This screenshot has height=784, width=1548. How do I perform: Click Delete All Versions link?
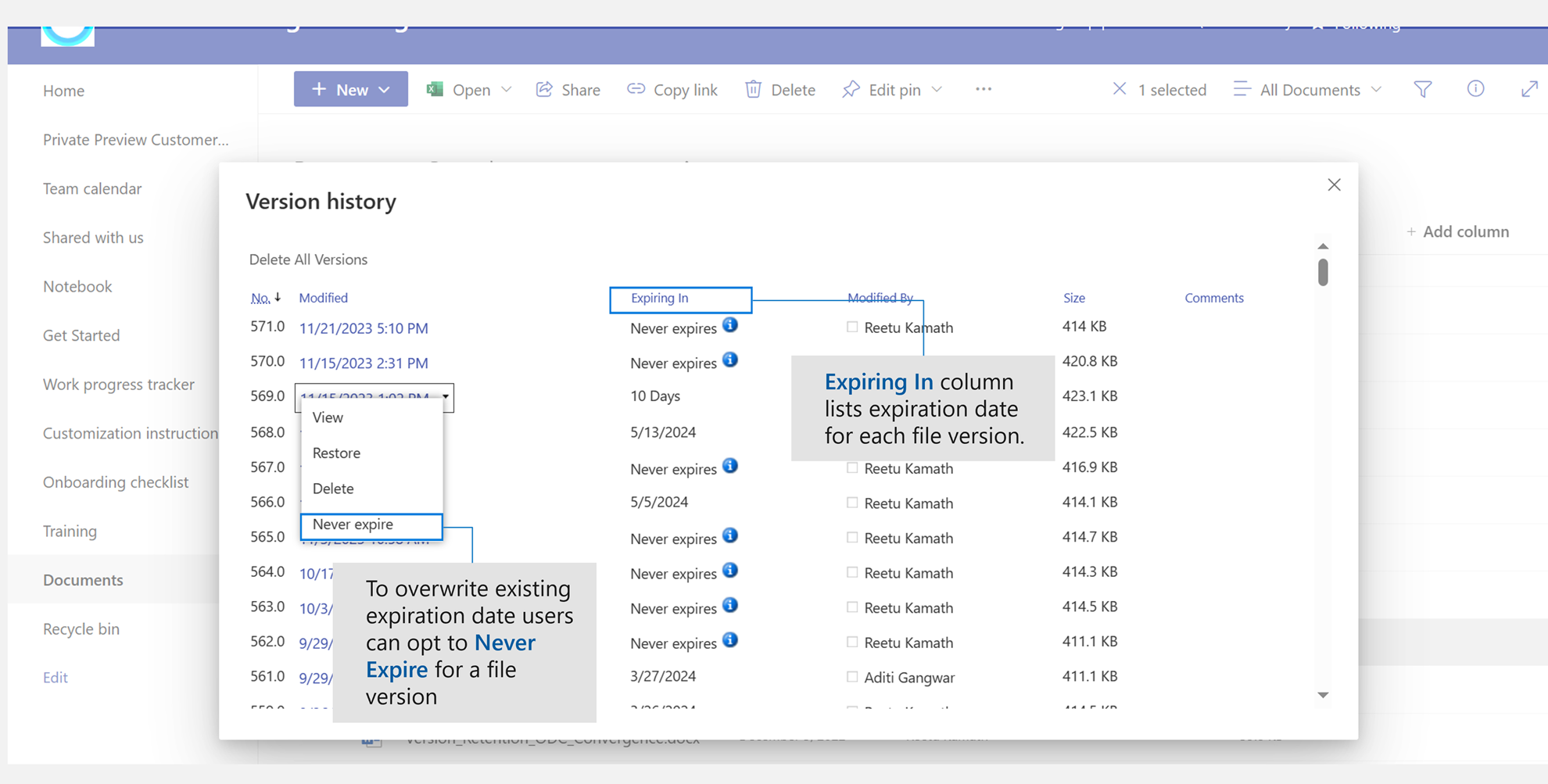[308, 260]
